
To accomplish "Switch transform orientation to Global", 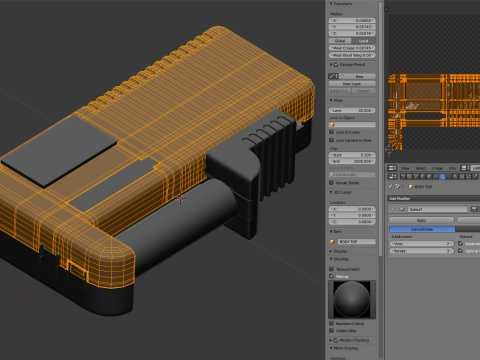I will tap(340, 41).
